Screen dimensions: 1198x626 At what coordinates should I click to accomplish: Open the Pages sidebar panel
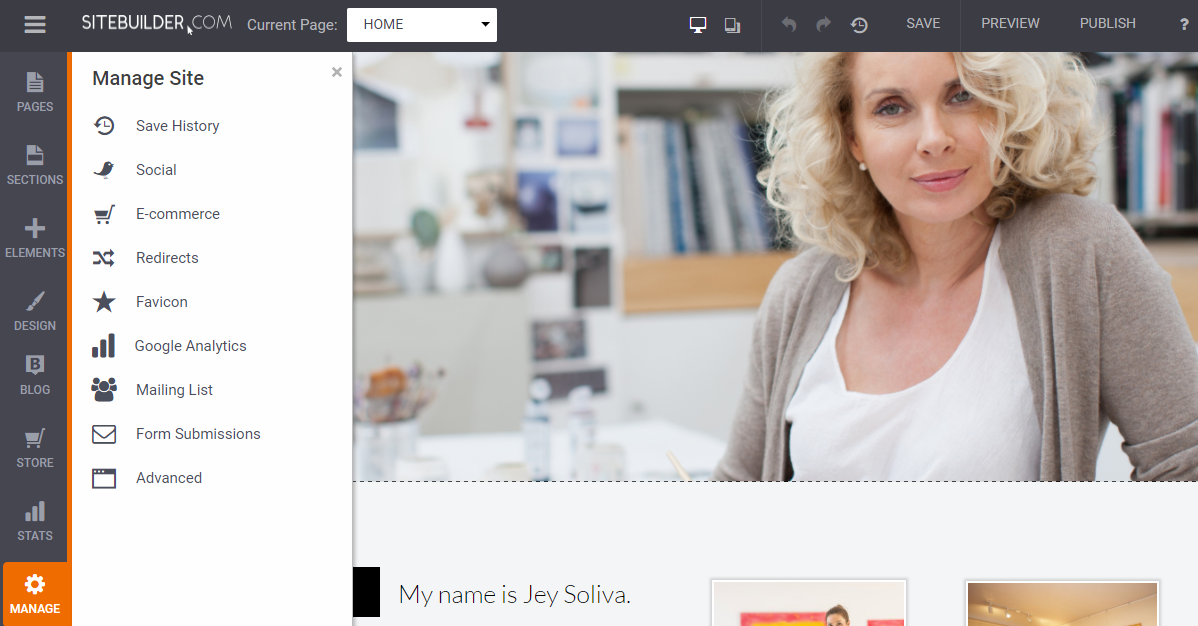[35, 91]
